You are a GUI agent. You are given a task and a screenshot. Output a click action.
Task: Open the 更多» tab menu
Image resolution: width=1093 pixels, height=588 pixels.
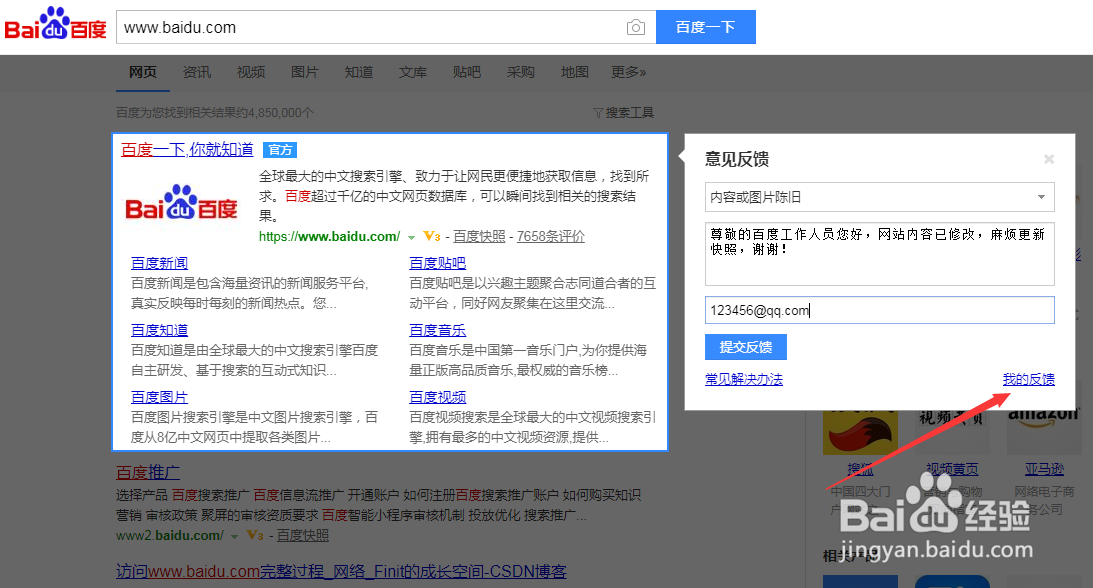coord(628,72)
